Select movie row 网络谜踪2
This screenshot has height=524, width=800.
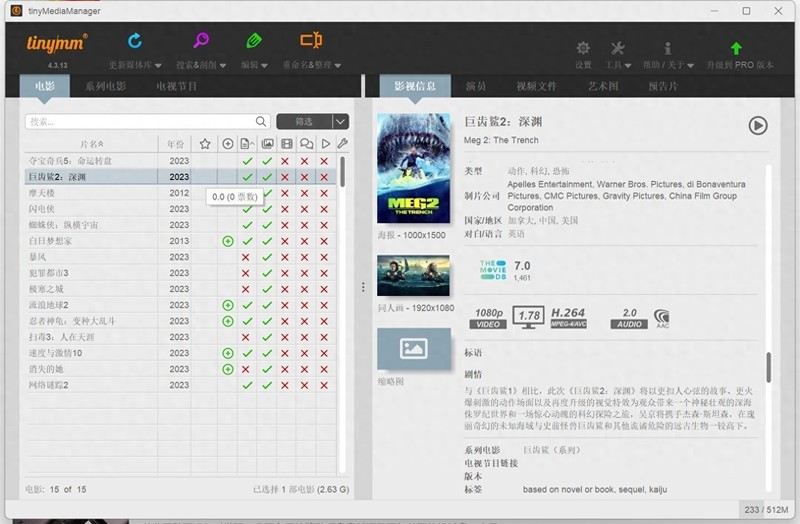[181, 385]
